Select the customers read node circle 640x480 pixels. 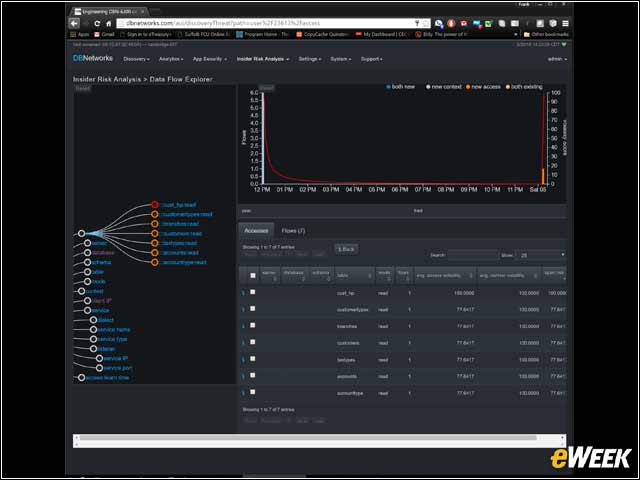tap(155, 233)
